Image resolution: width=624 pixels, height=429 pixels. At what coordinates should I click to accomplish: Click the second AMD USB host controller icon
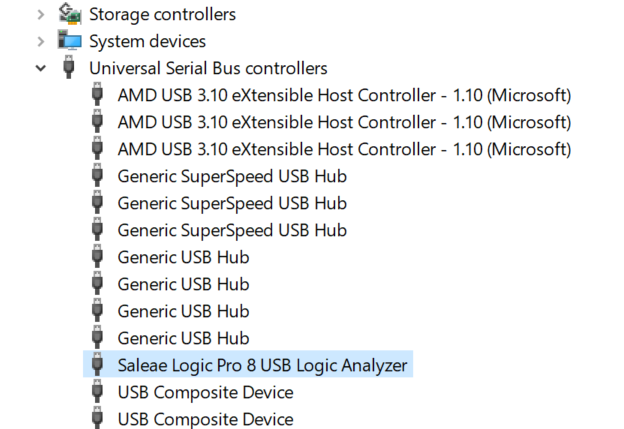pos(97,123)
